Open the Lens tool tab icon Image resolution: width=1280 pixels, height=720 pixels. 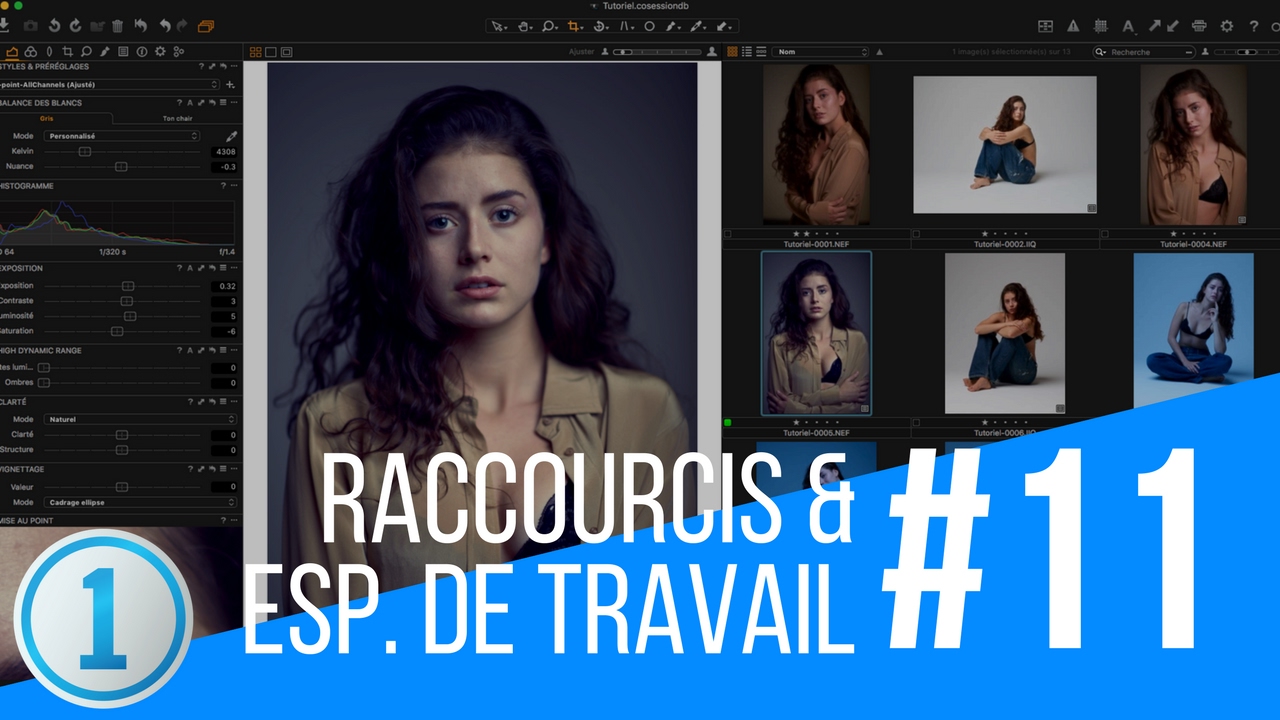[x=49, y=52]
